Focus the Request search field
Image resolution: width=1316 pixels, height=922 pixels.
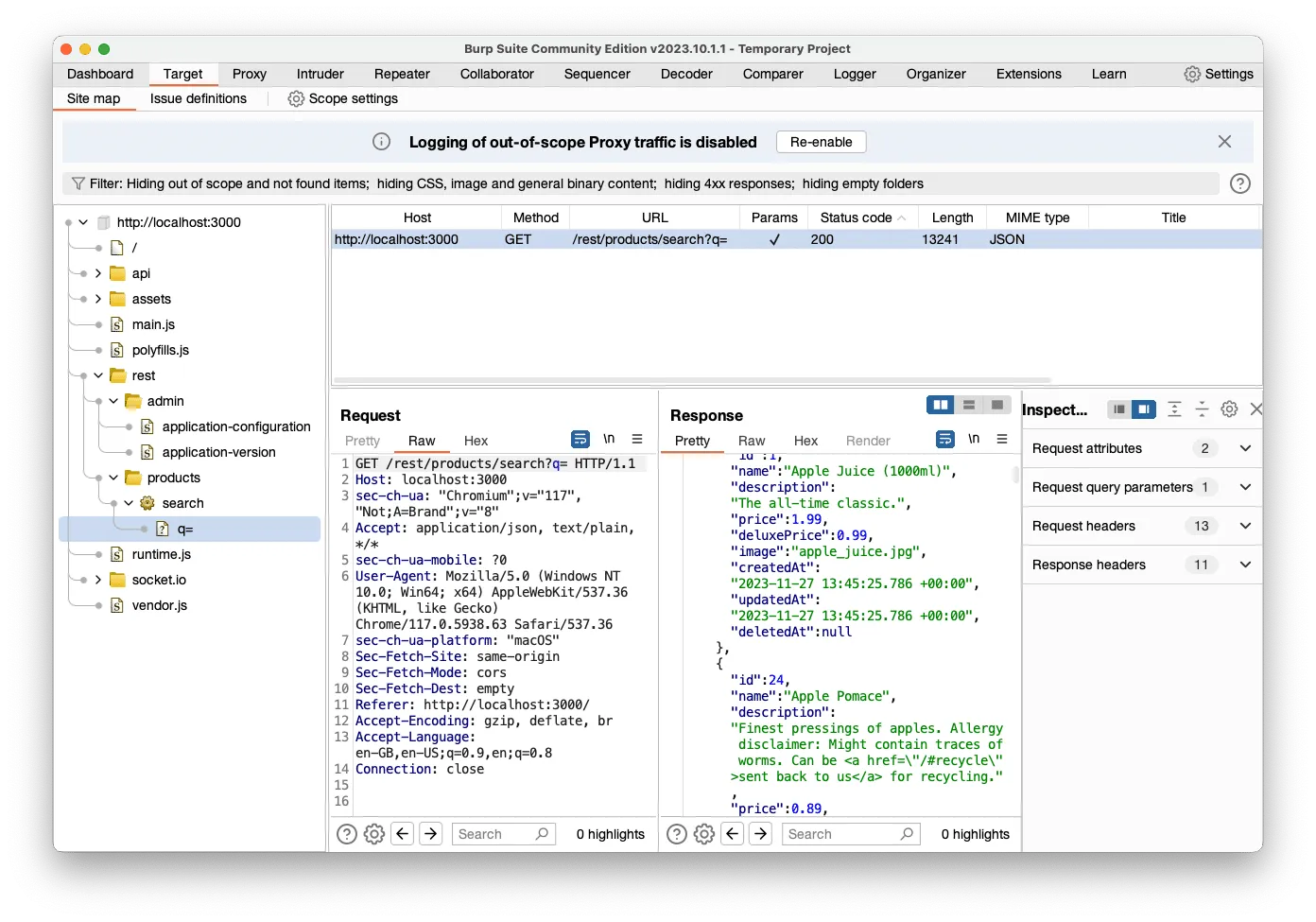coord(503,834)
